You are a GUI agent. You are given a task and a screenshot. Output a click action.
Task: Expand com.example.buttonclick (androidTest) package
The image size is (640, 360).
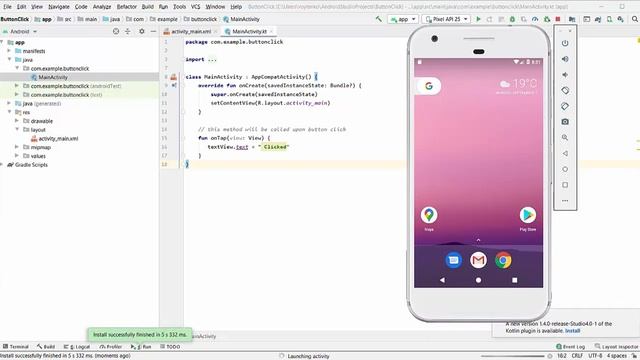(17, 86)
